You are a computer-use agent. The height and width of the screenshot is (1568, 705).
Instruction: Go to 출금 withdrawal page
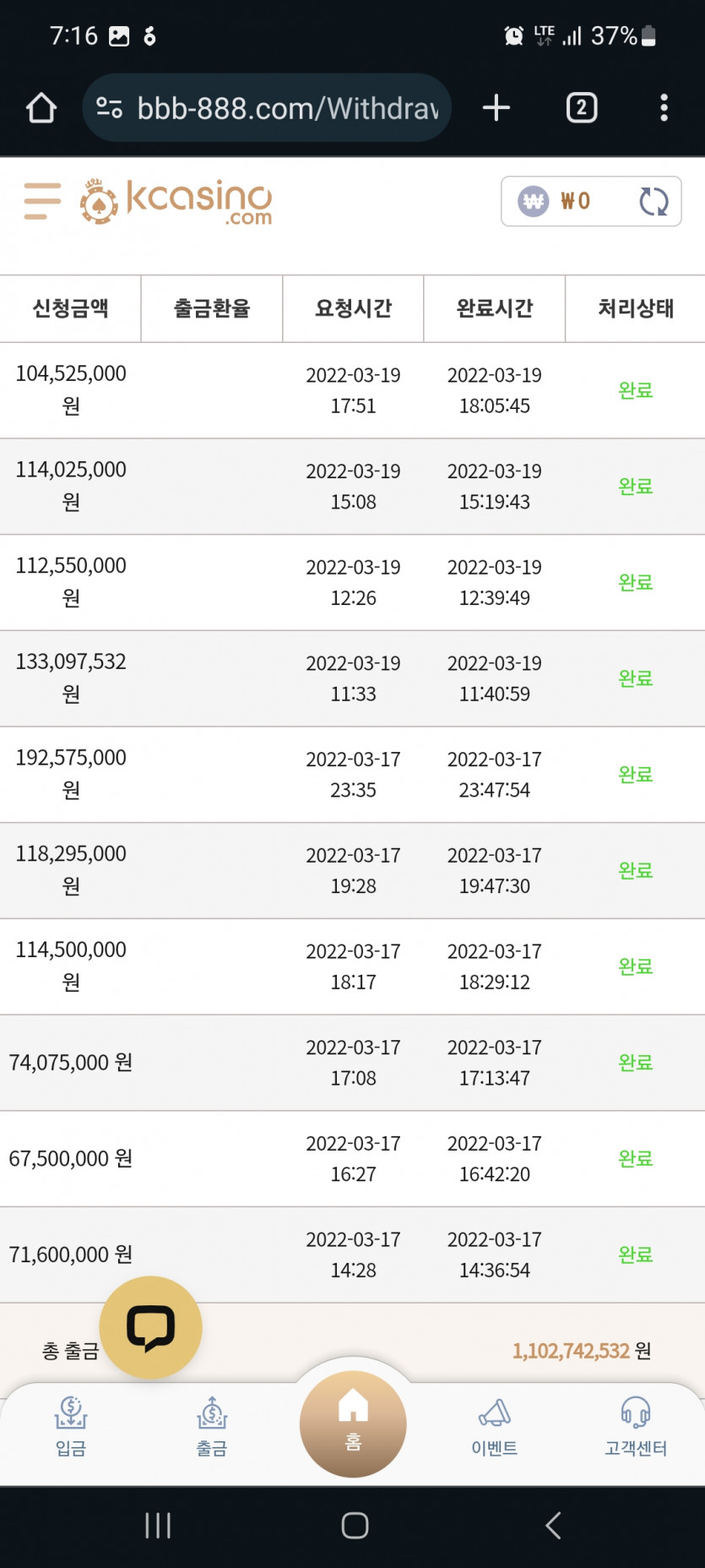pos(212,1426)
